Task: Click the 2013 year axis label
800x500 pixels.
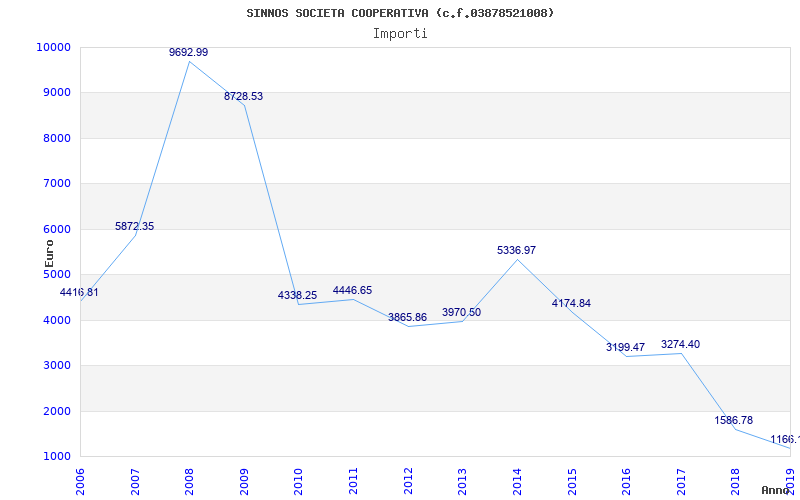Action: [463, 482]
